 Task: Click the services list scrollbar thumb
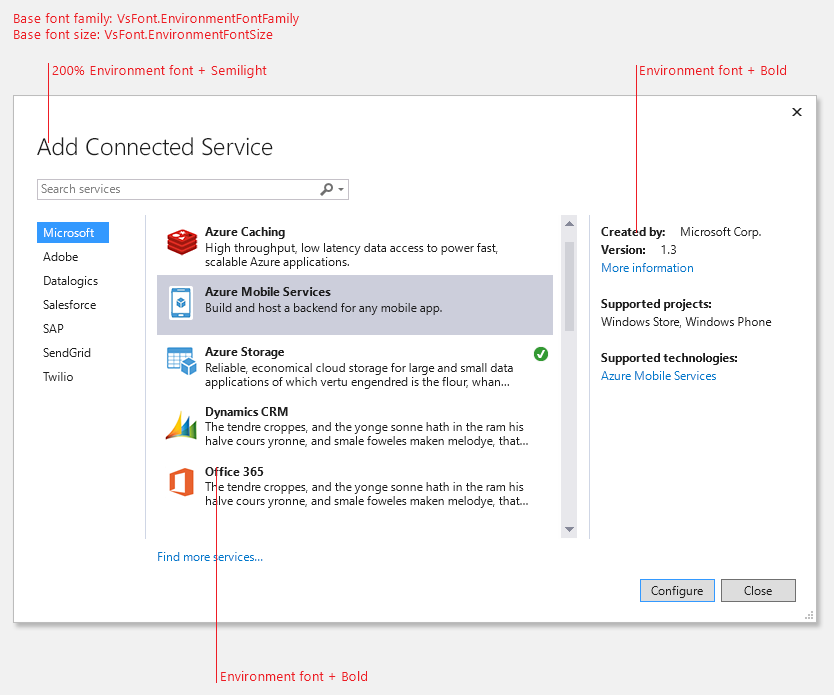pyautogui.click(x=569, y=285)
